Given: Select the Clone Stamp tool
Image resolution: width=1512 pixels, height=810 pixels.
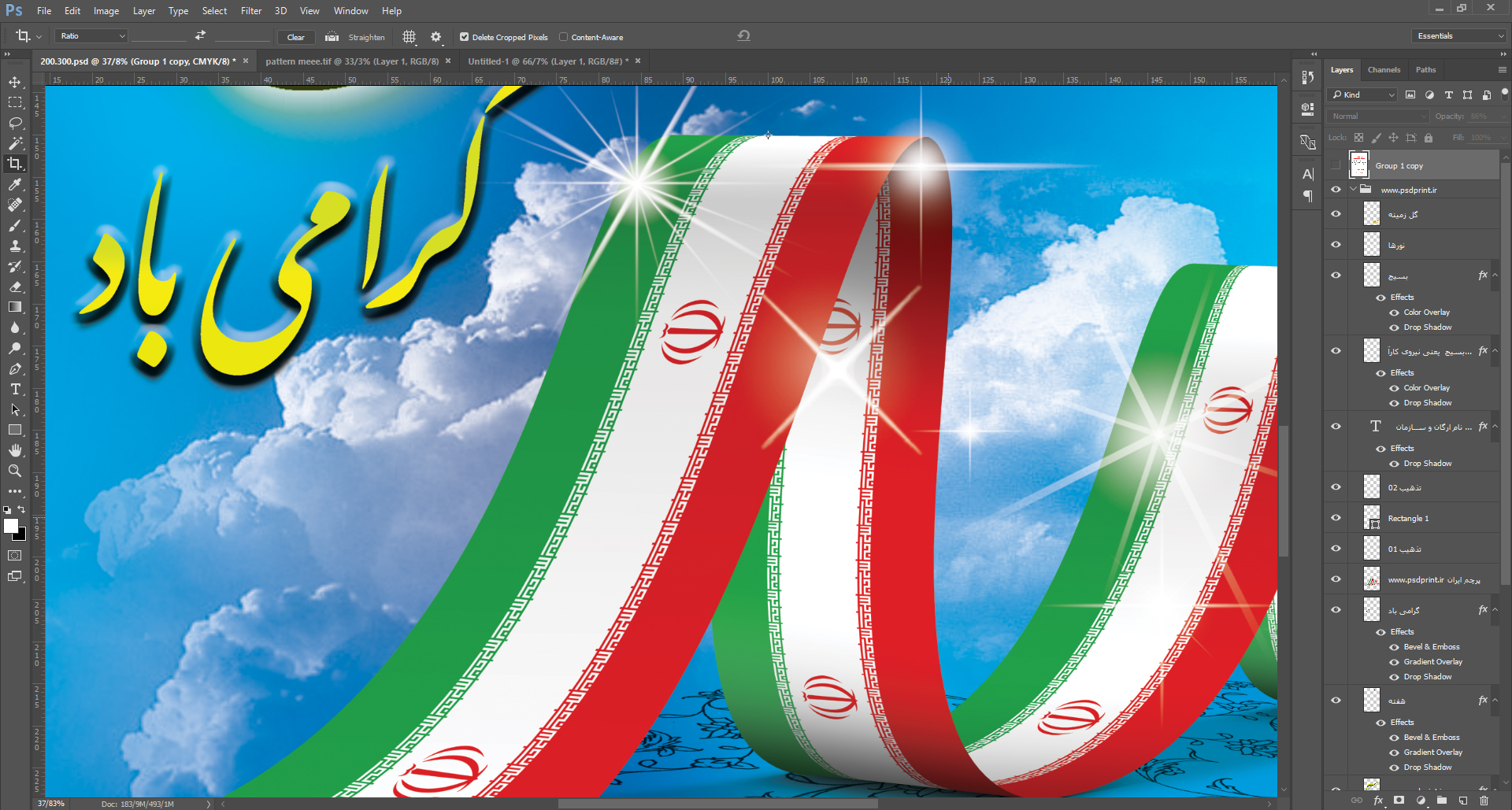Looking at the screenshot, I should click(x=15, y=246).
